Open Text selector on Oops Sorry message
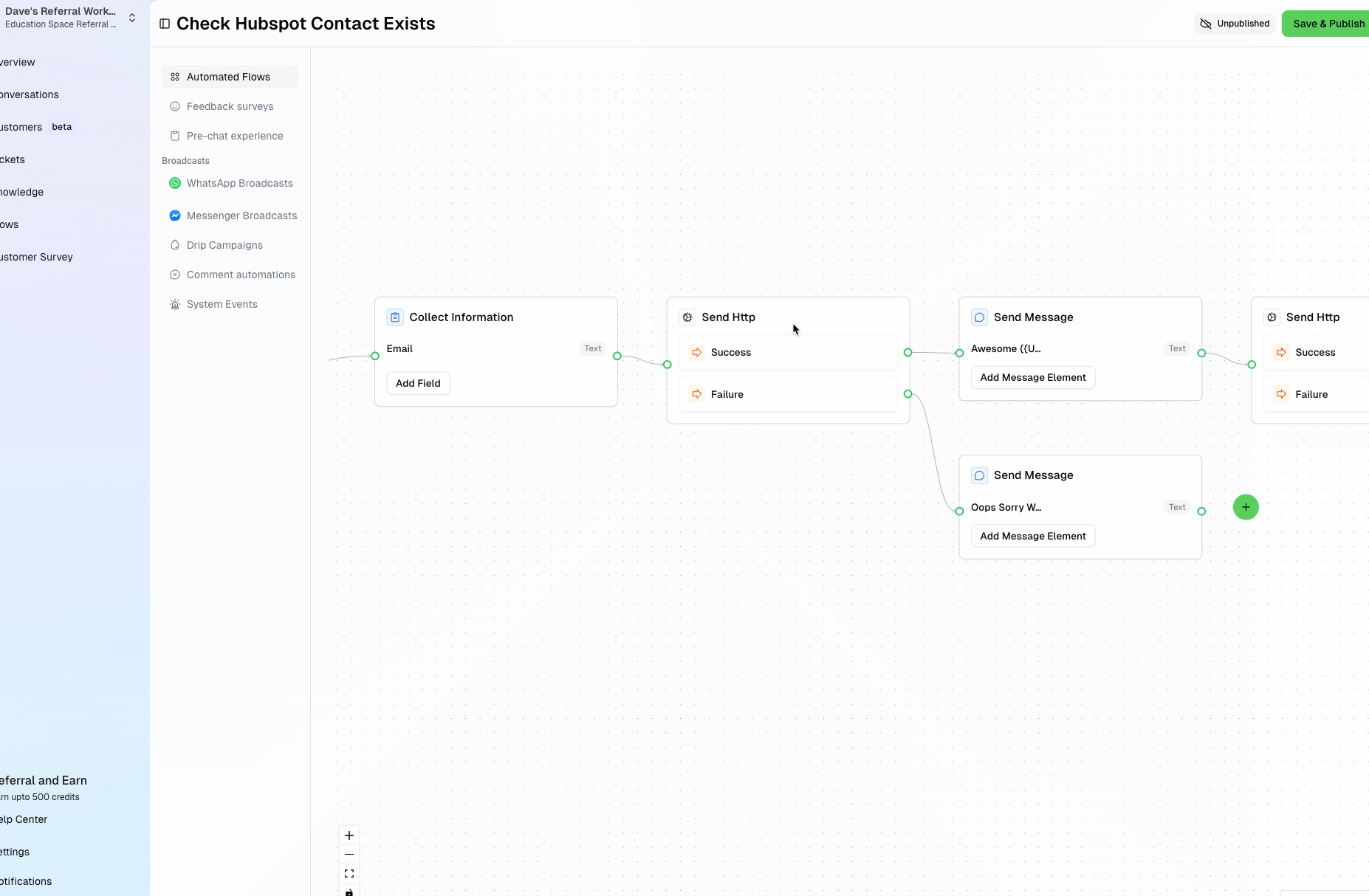Image resolution: width=1369 pixels, height=896 pixels. click(1177, 507)
